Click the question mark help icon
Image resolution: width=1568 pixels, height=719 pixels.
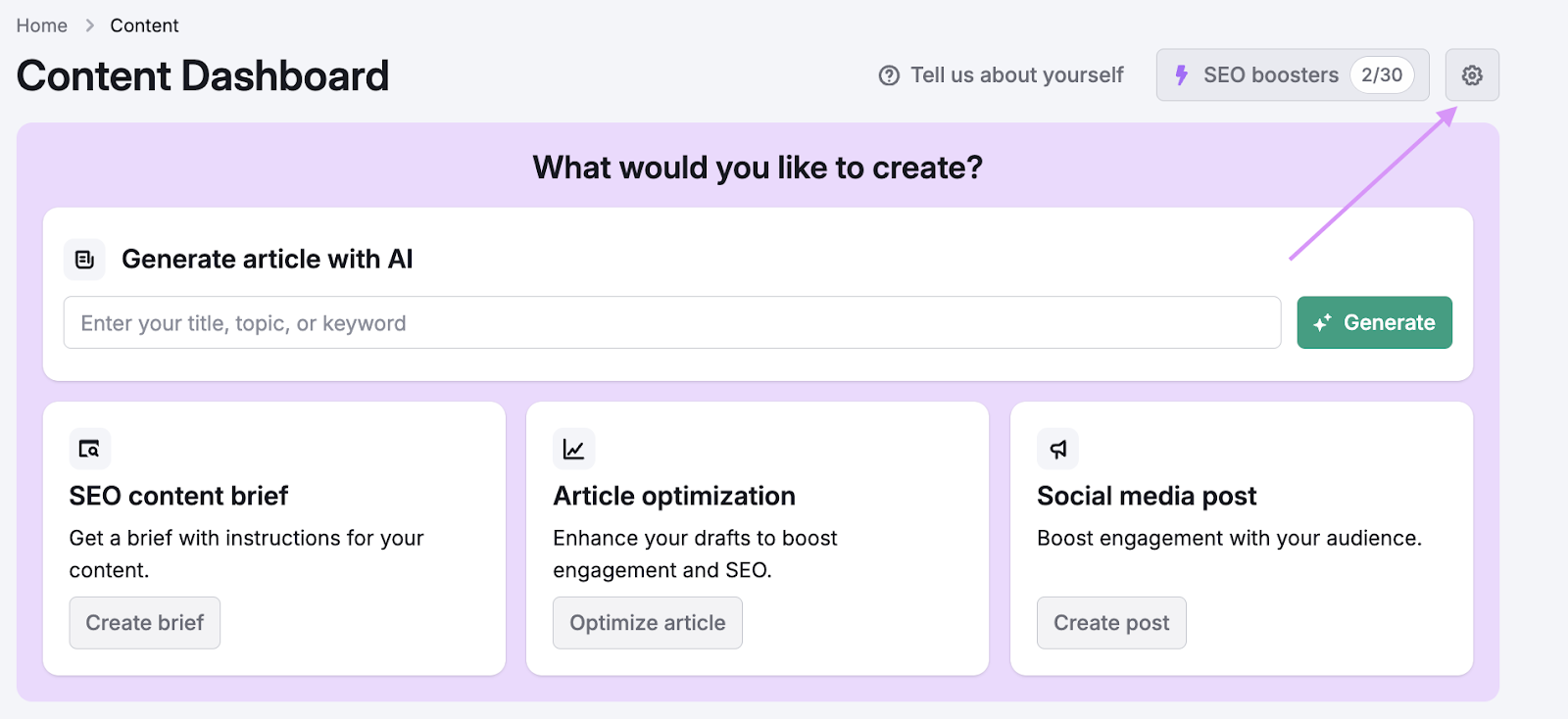889,75
